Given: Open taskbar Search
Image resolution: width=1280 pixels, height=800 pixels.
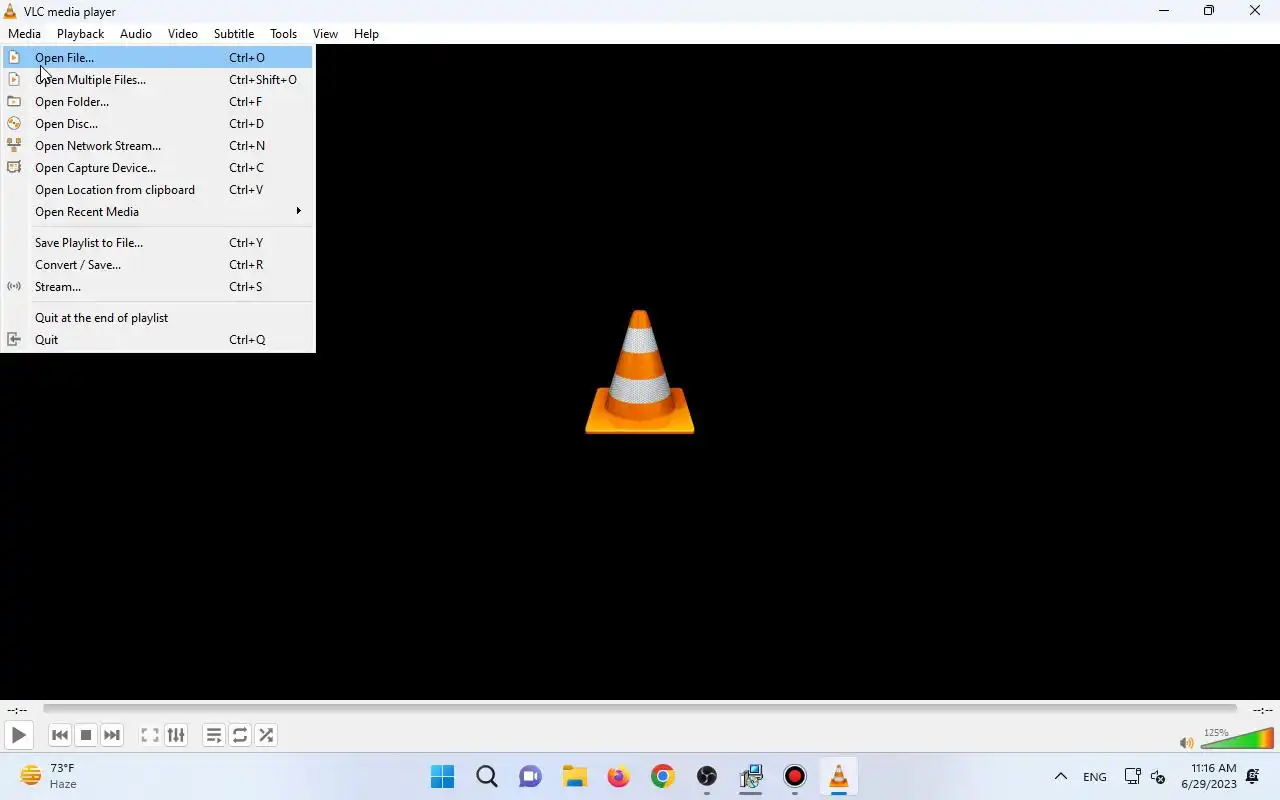Looking at the screenshot, I should [487, 777].
